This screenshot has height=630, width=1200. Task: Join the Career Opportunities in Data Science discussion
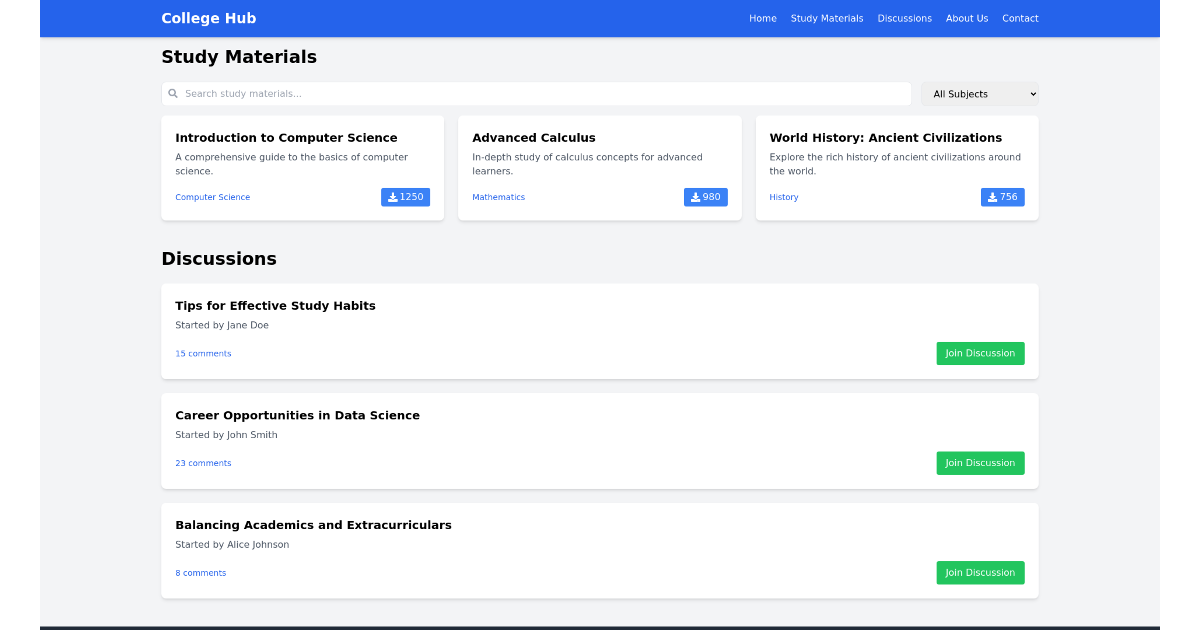point(980,463)
